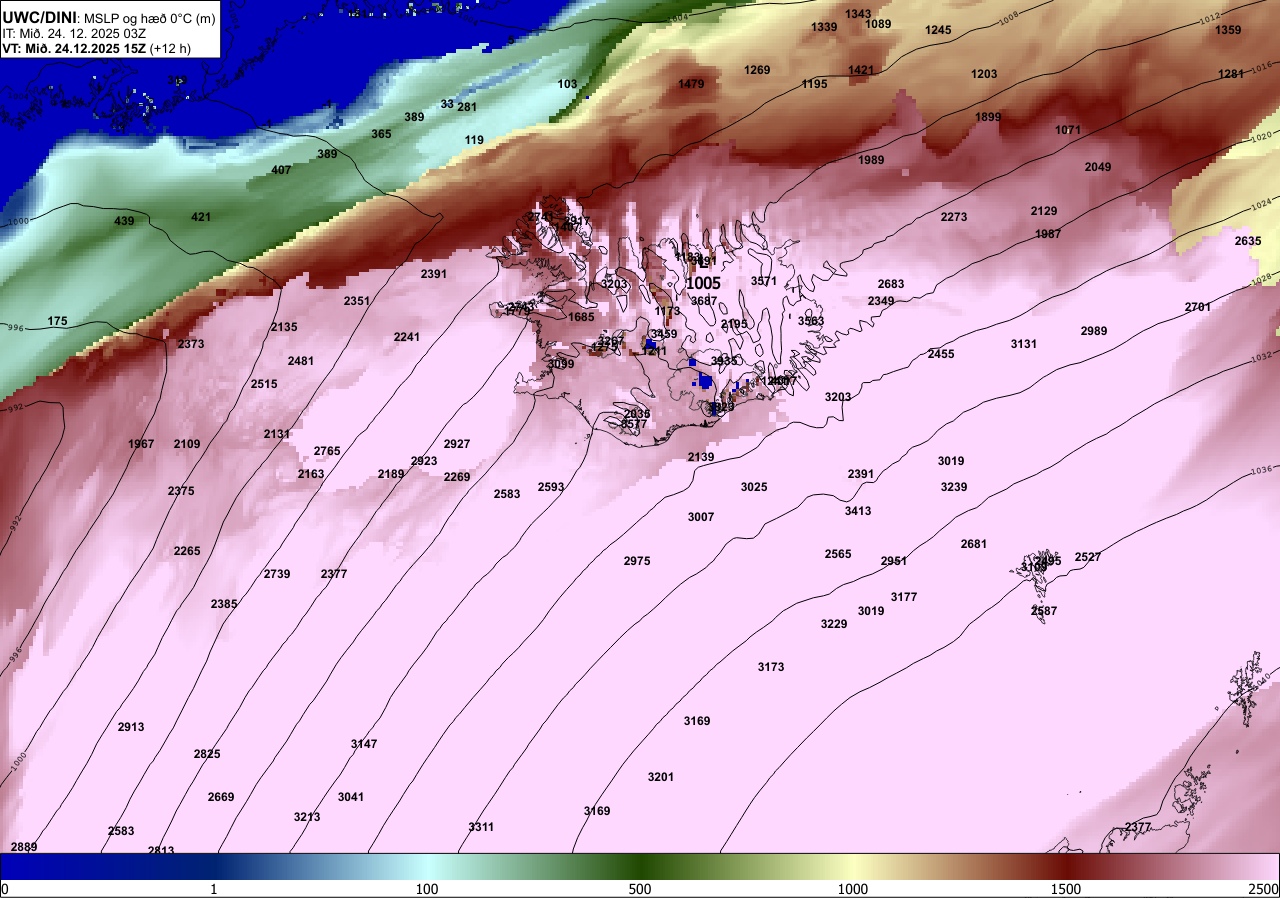
Task: Click the colorbar tick label 1000
Action: pyautogui.click(x=853, y=889)
